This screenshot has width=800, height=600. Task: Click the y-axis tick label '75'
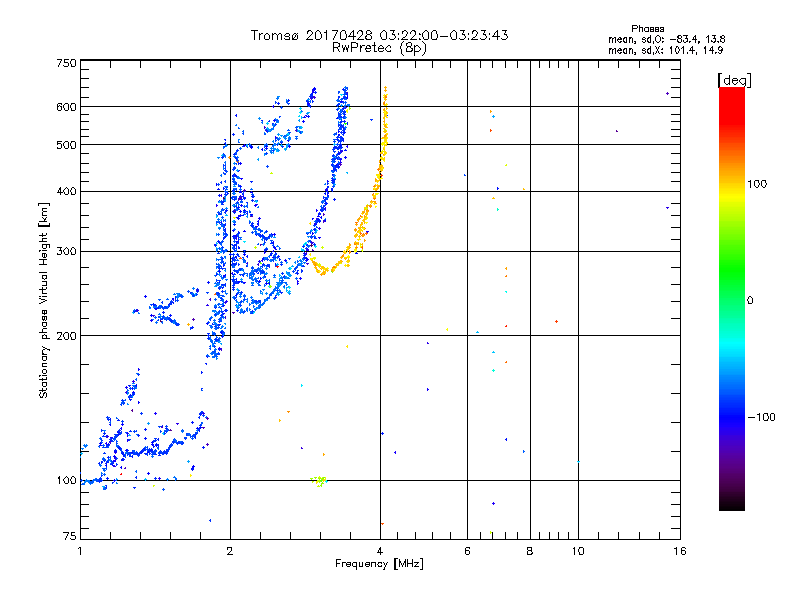(69, 536)
